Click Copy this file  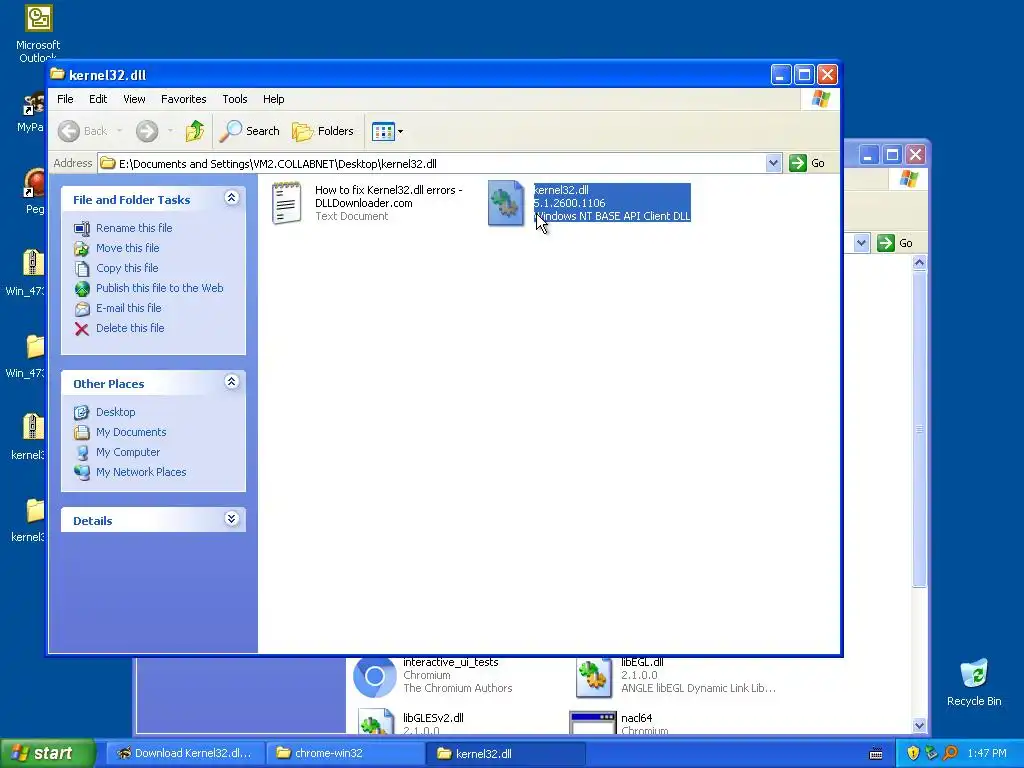click(127, 268)
